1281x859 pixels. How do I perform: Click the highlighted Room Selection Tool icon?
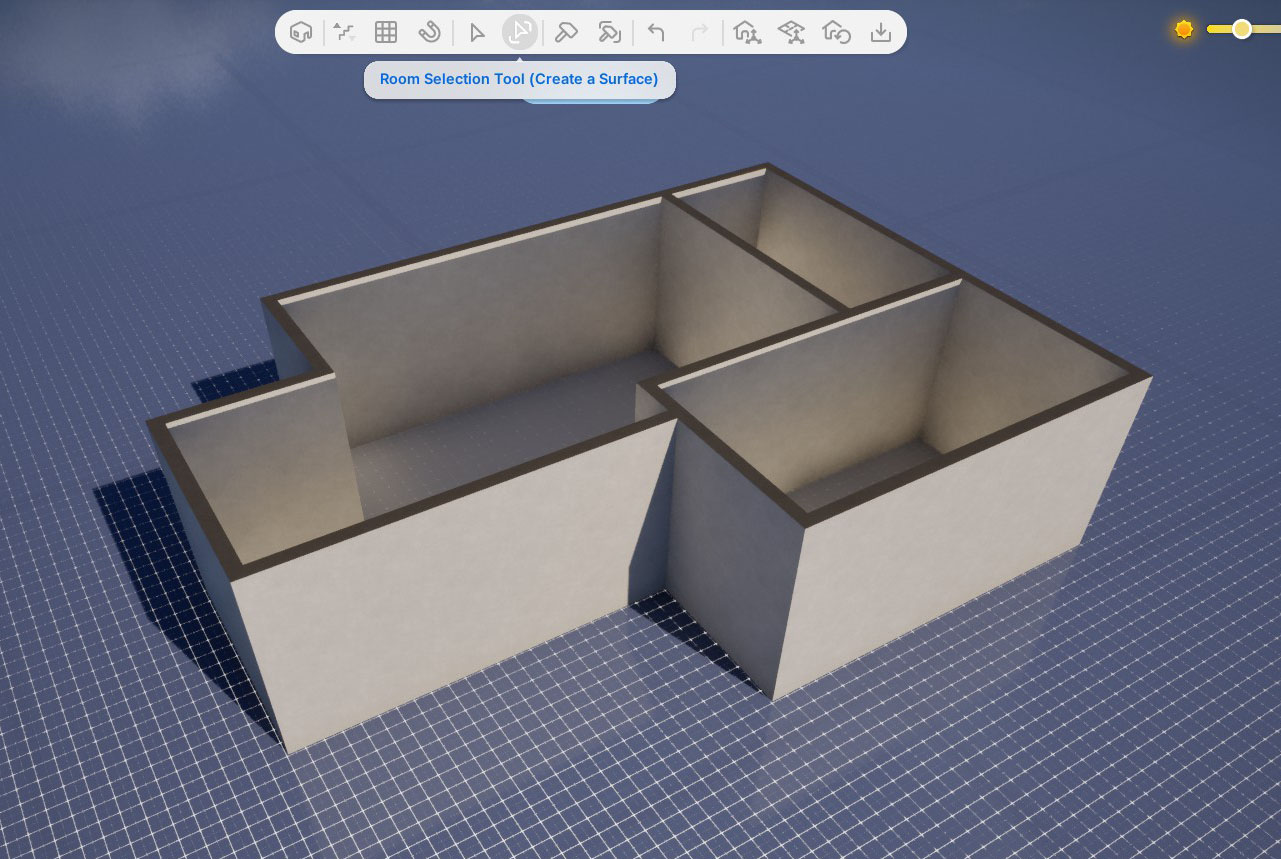(519, 32)
